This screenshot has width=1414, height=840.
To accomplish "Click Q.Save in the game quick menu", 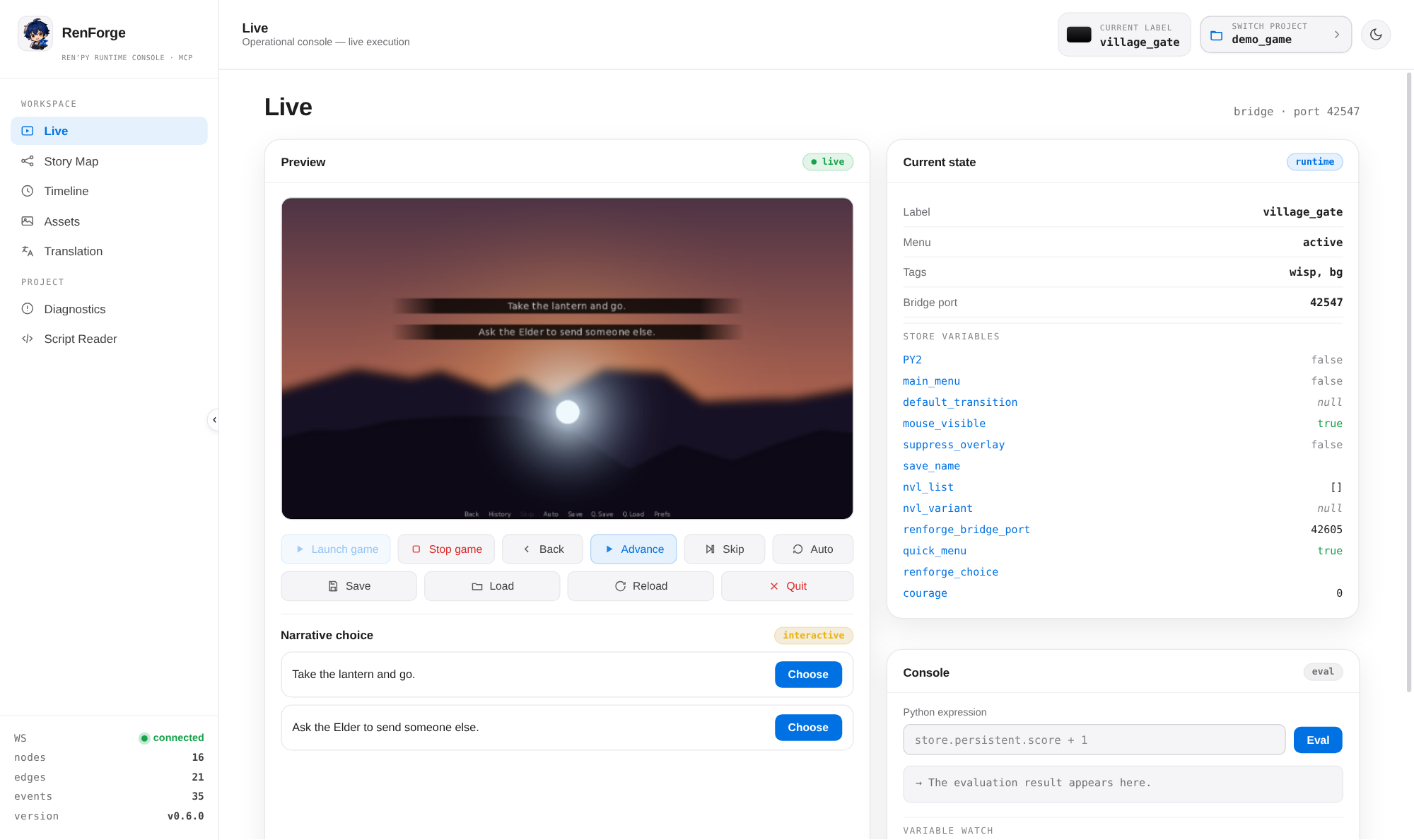I will pos(602,514).
